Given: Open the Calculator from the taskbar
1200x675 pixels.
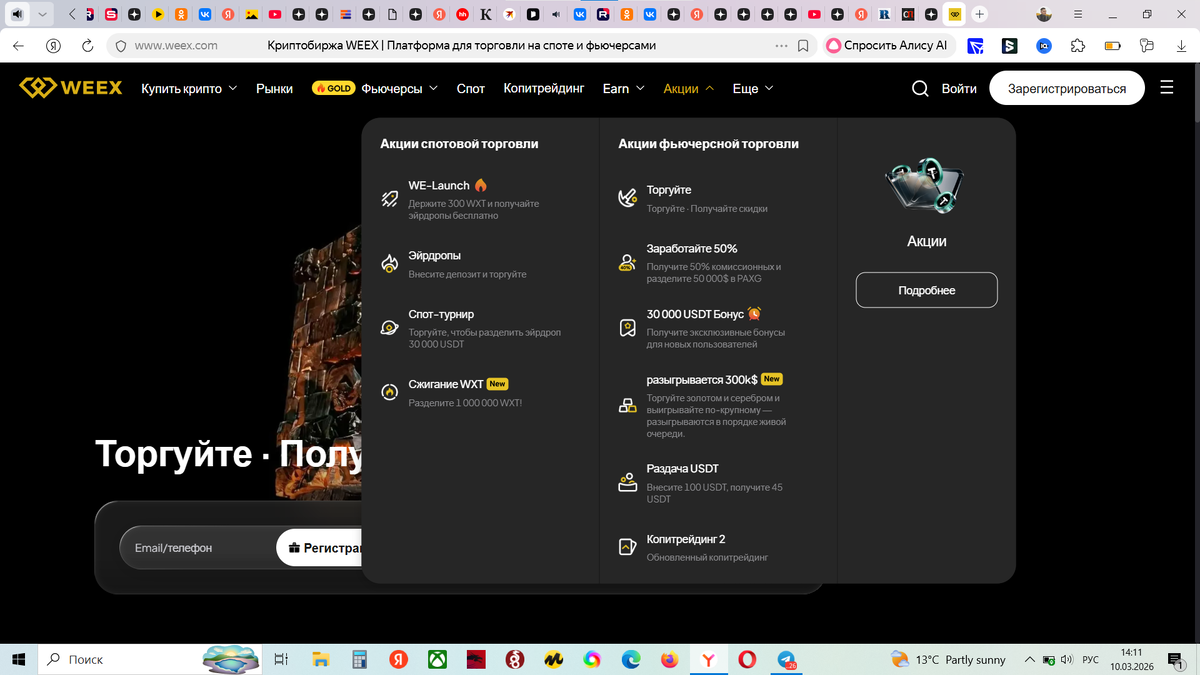Looking at the screenshot, I should (359, 660).
